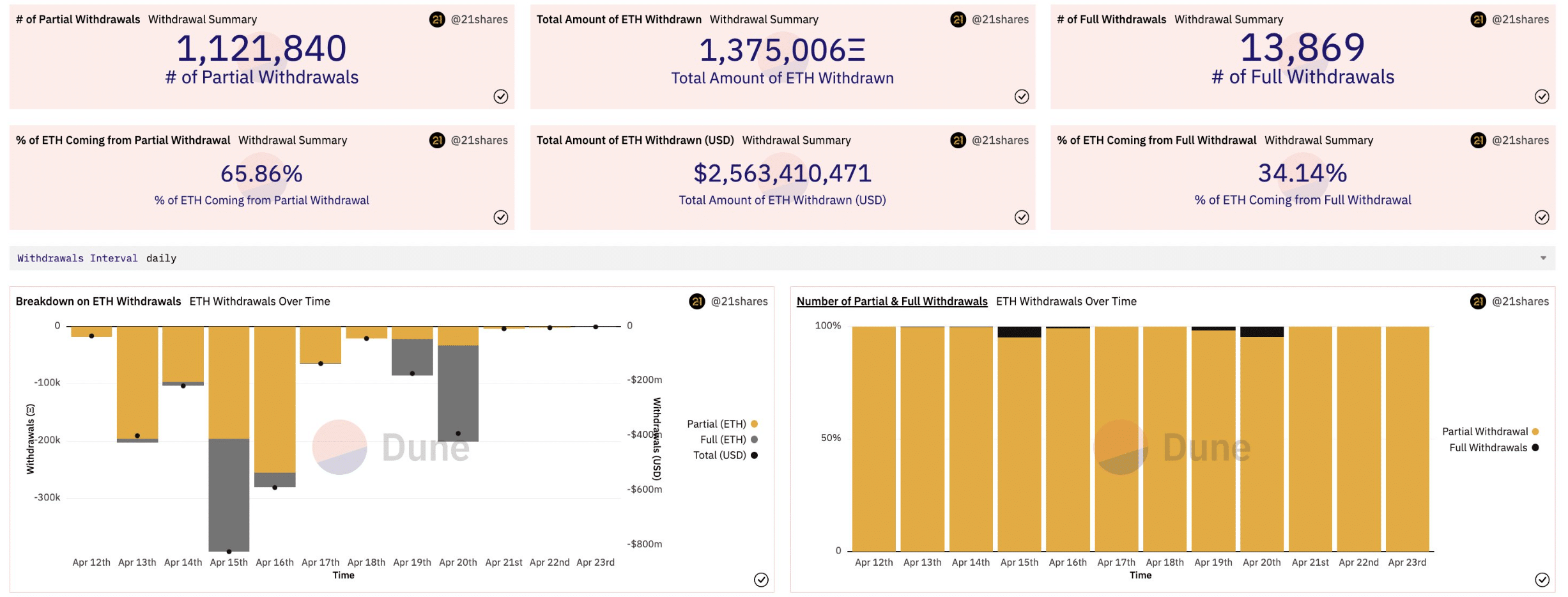The image size is (1568, 597).
Task: Toggle Full (ETH) legend series
Action: point(728,440)
